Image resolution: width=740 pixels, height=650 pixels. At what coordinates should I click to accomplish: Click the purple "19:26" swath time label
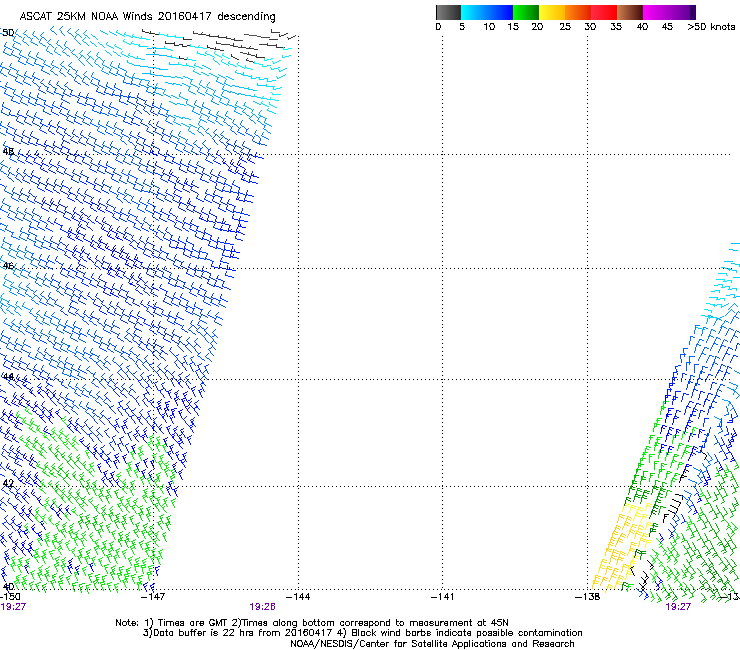pos(262,607)
